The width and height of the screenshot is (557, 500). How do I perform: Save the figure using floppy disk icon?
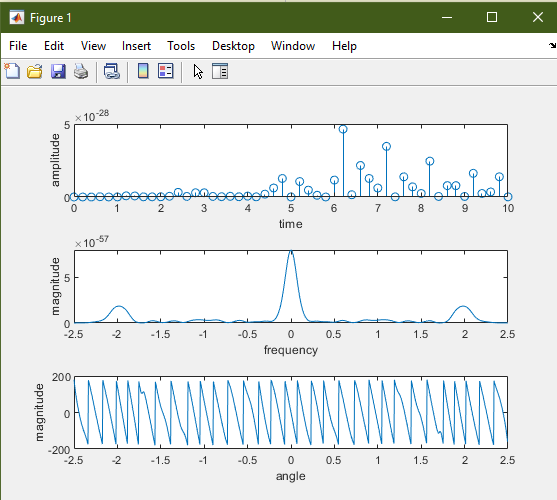click(58, 71)
